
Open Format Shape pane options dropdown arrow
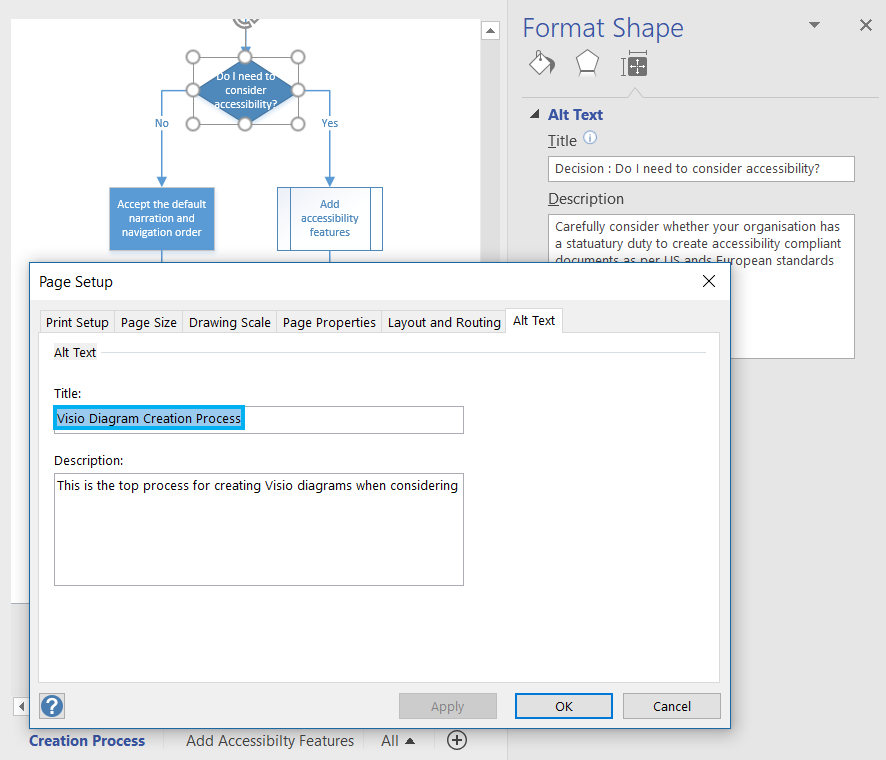tap(814, 25)
